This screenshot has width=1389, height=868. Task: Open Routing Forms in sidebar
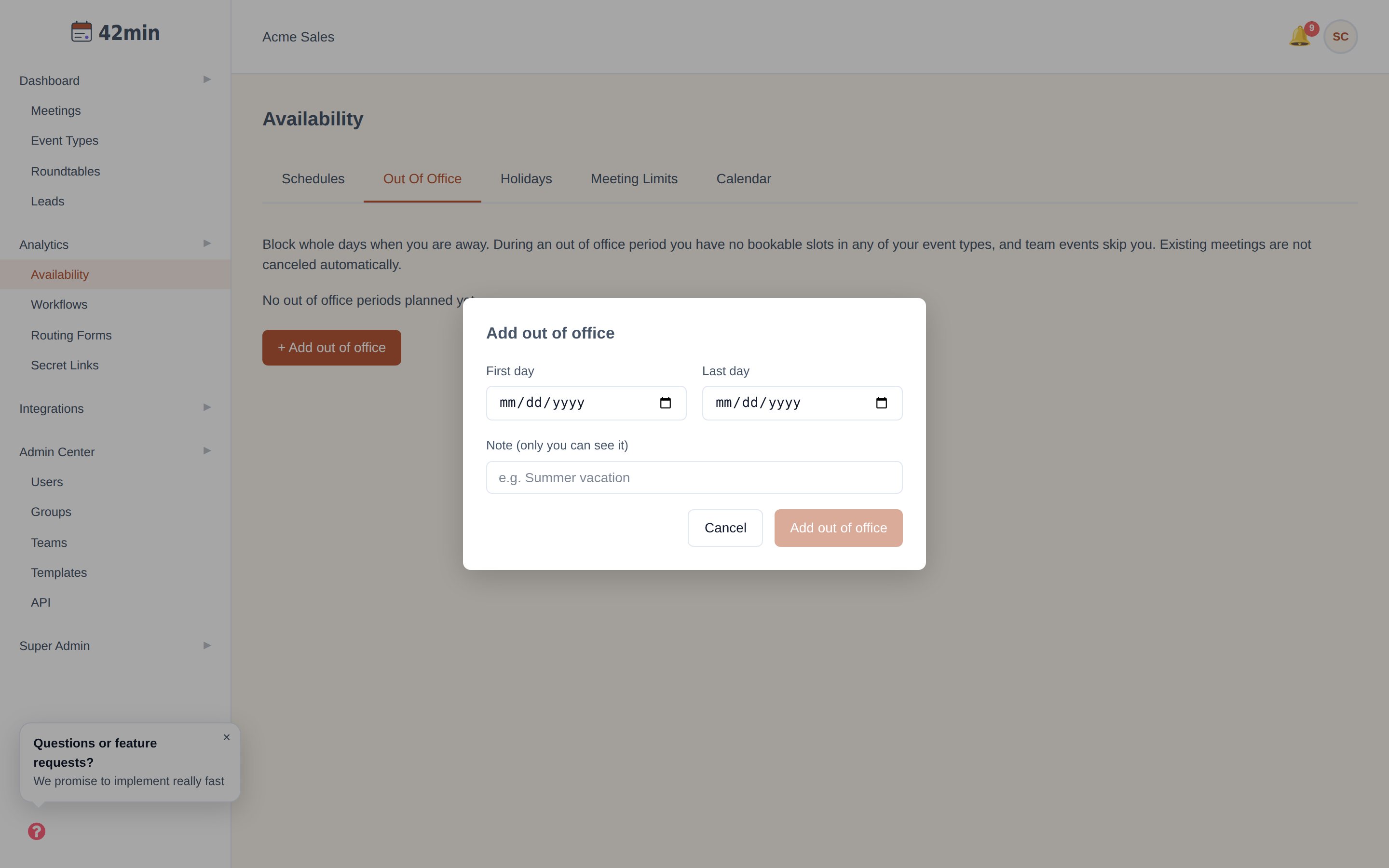coord(71,335)
